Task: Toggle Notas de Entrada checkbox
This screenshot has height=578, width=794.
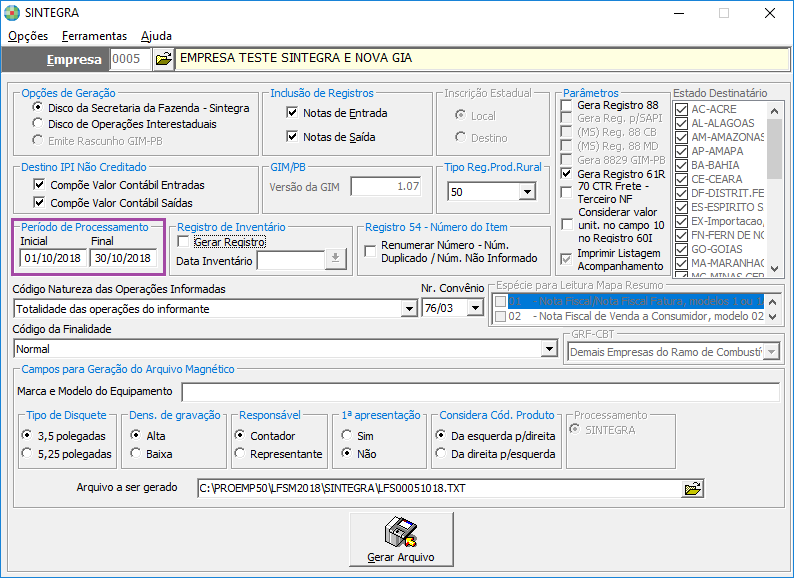Action: coord(292,112)
